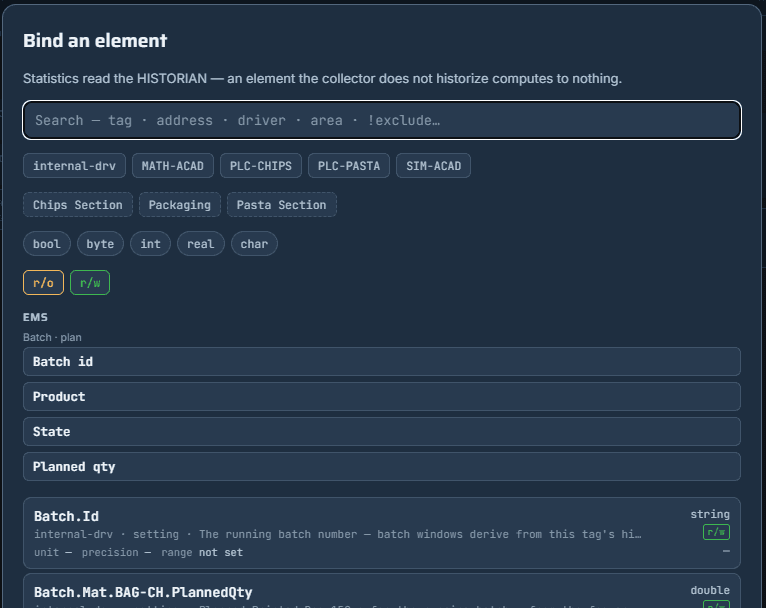Select the Batch id EMS entry
This screenshot has height=608, width=766.
[382, 361]
